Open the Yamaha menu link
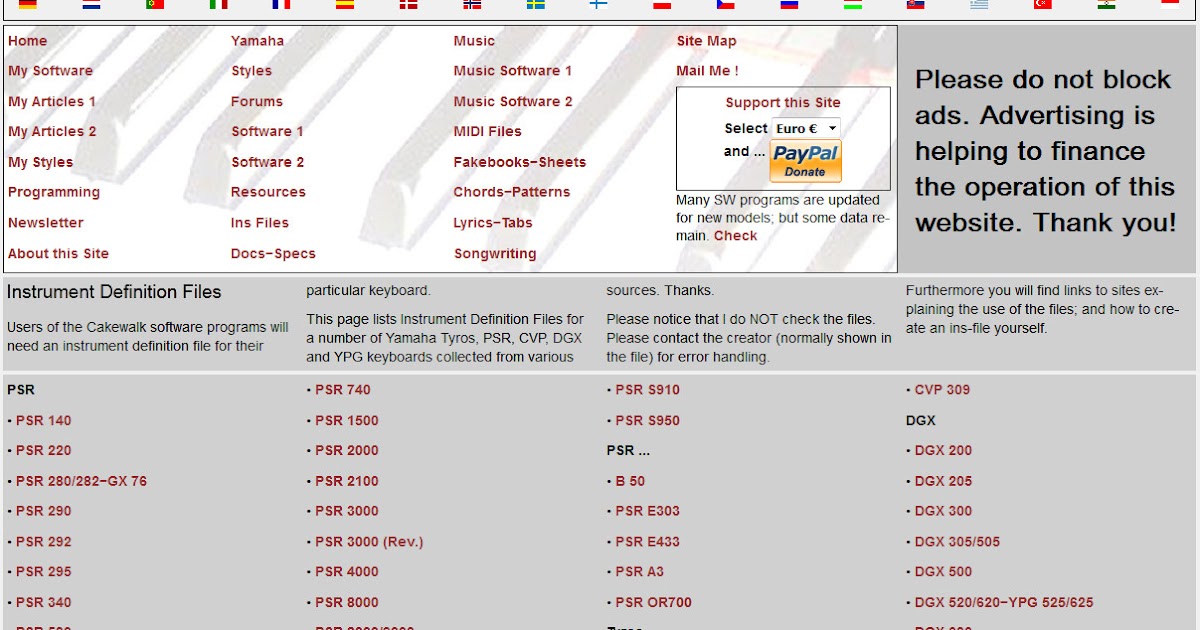Screen dimensions: 1200x630 257,41
